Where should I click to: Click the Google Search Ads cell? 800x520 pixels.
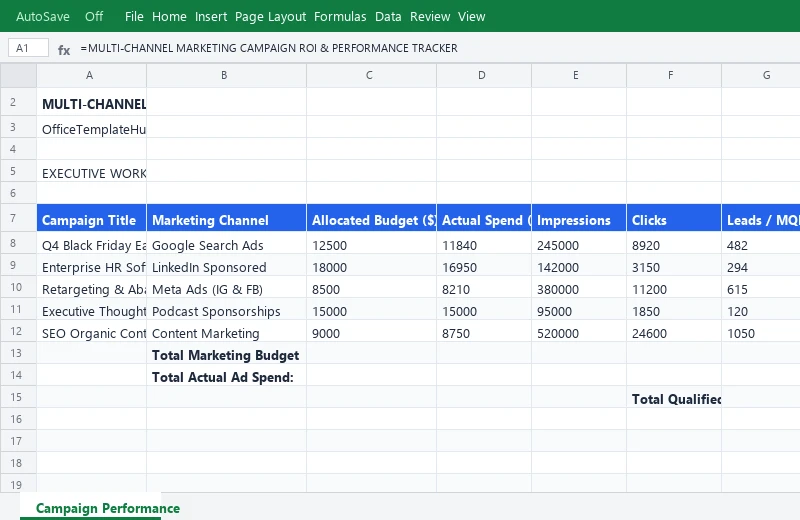click(227, 243)
